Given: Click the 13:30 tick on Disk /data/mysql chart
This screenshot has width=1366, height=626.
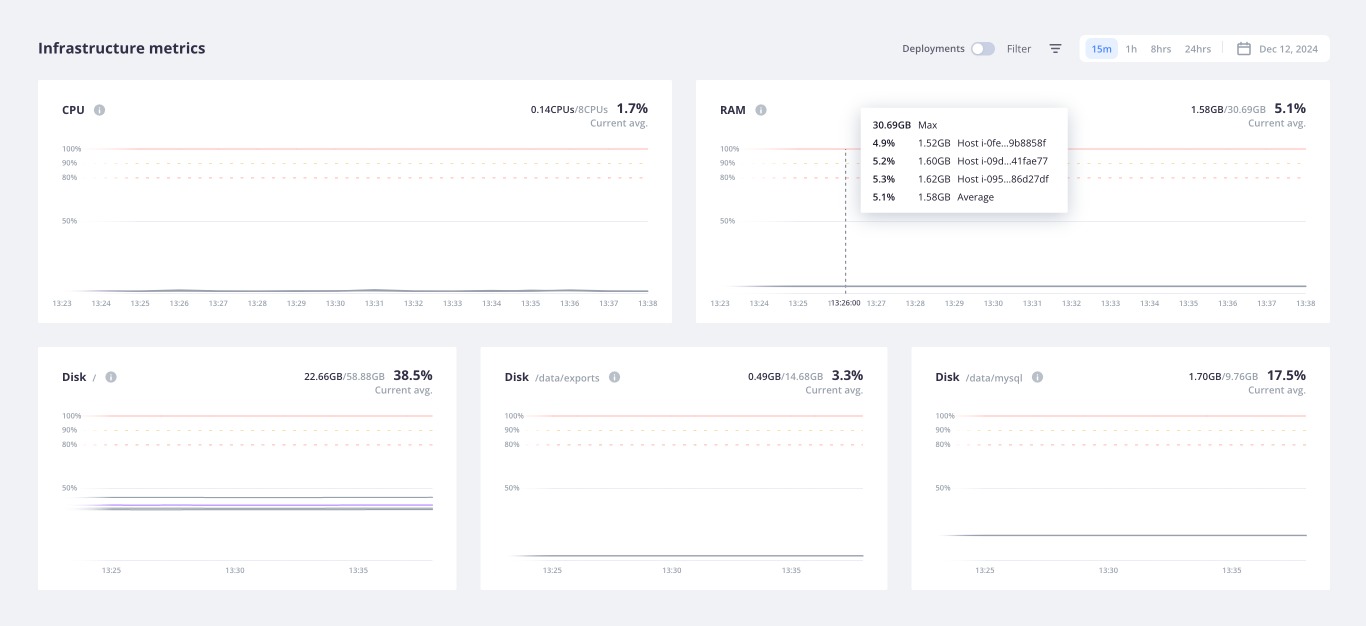Looking at the screenshot, I should pyautogui.click(x=1108, y=570).
